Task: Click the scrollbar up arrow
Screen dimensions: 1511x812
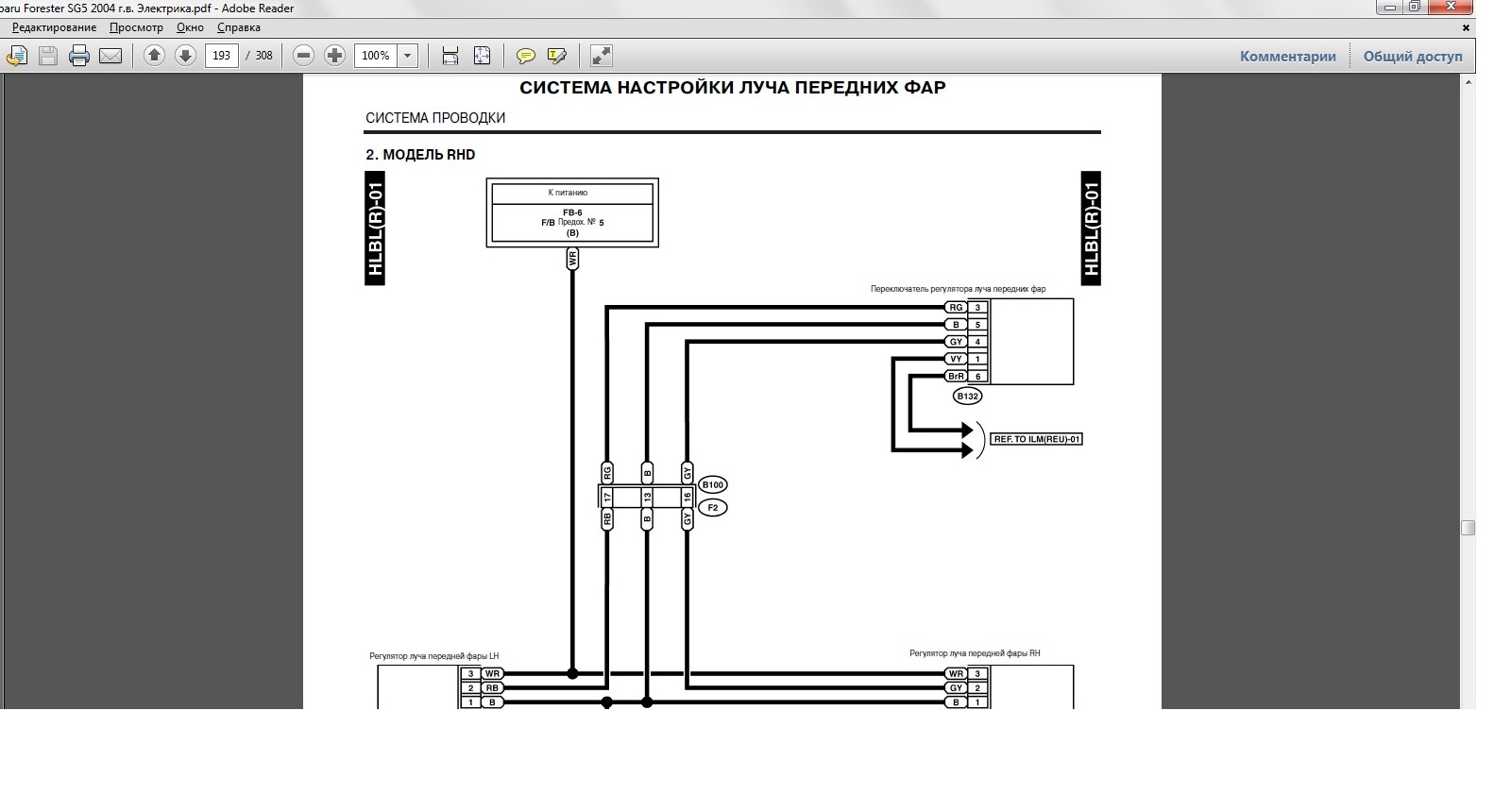Action: tap(1468, 83)
